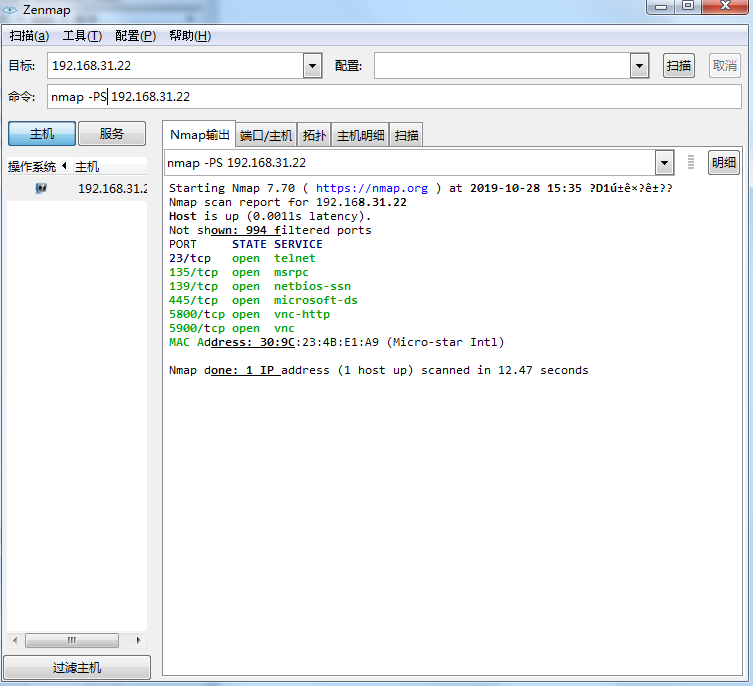Click the netbios-ssn service name
Screen dimensions: 753x686
[312, 286]
